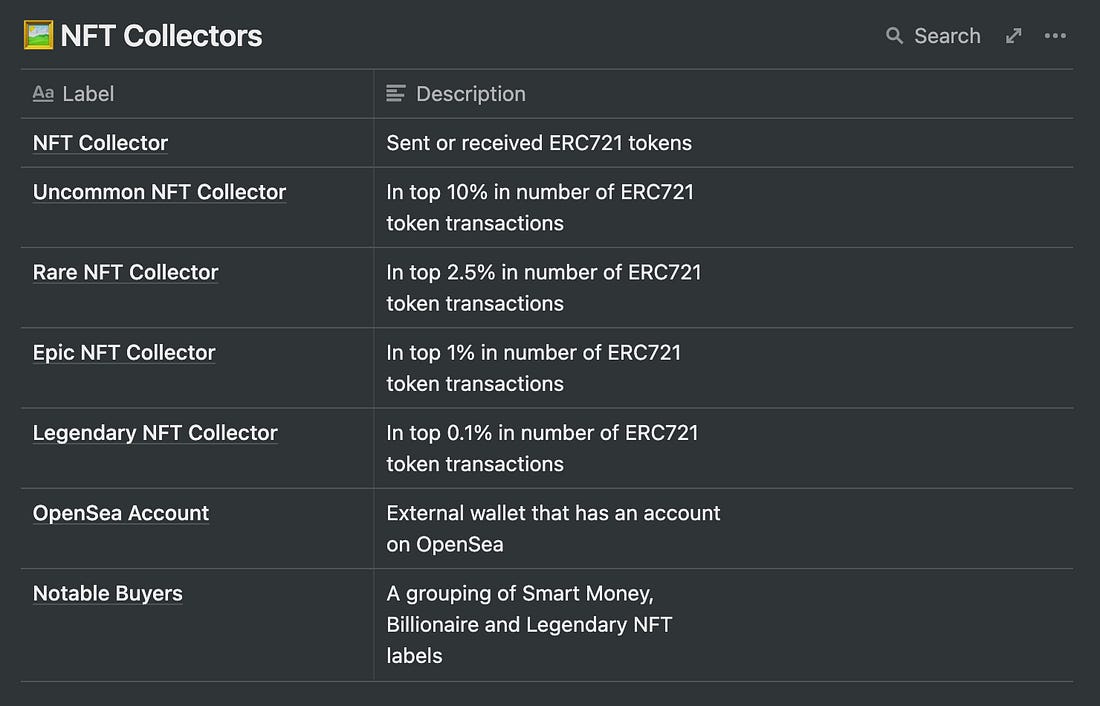Open Epic NFT Collector entry

coord(124,352)
